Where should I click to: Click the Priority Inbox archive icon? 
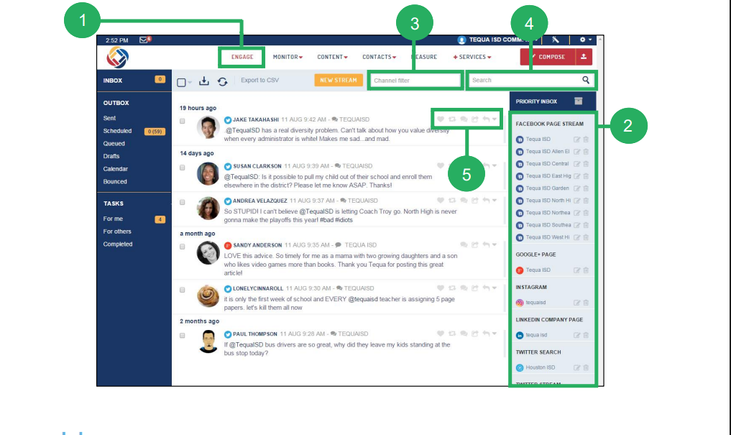click(x=578, y=101)
